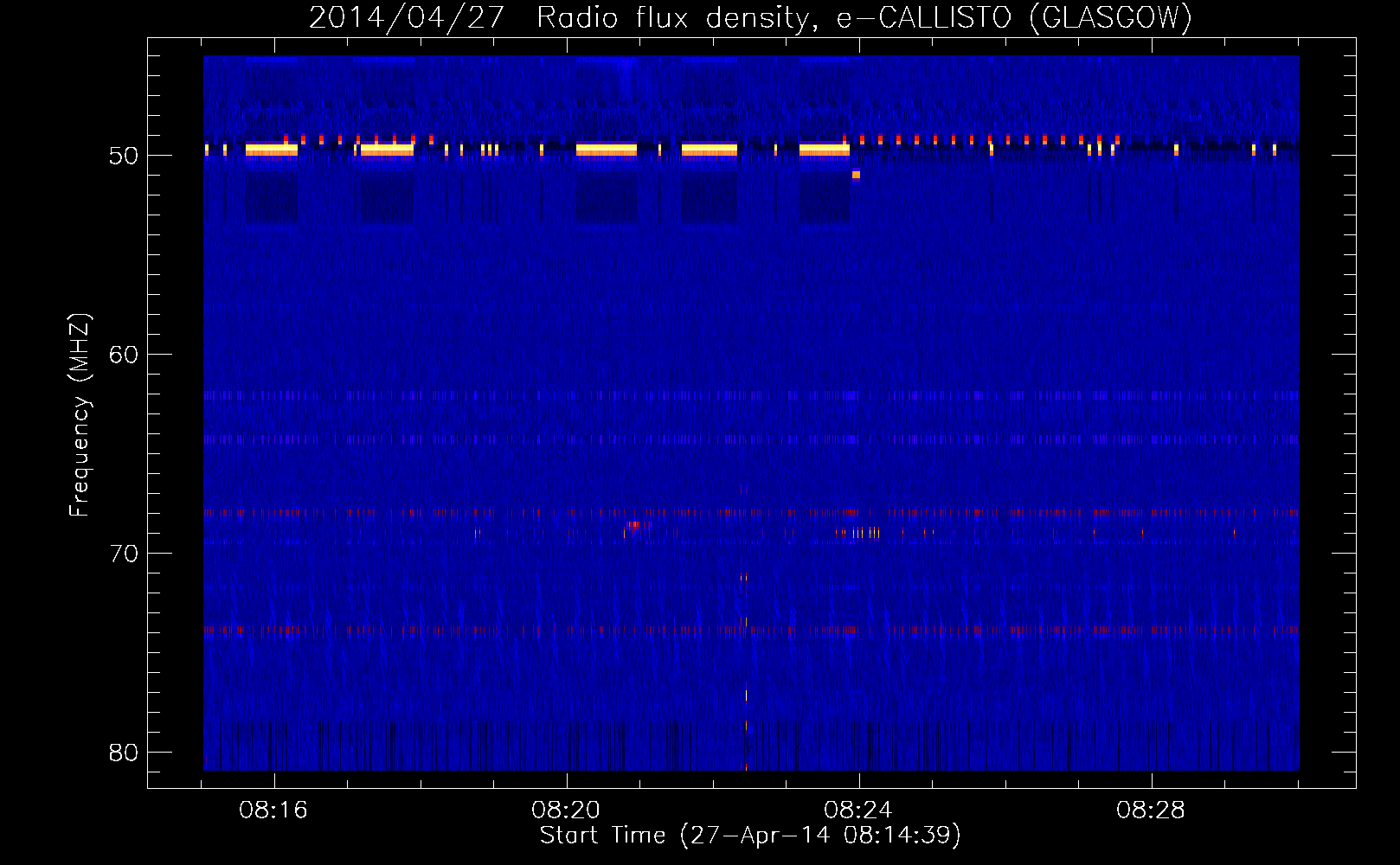
Task: Click the "70" frequency tick label
Action: pyautogui.click(x=124, y=554)
